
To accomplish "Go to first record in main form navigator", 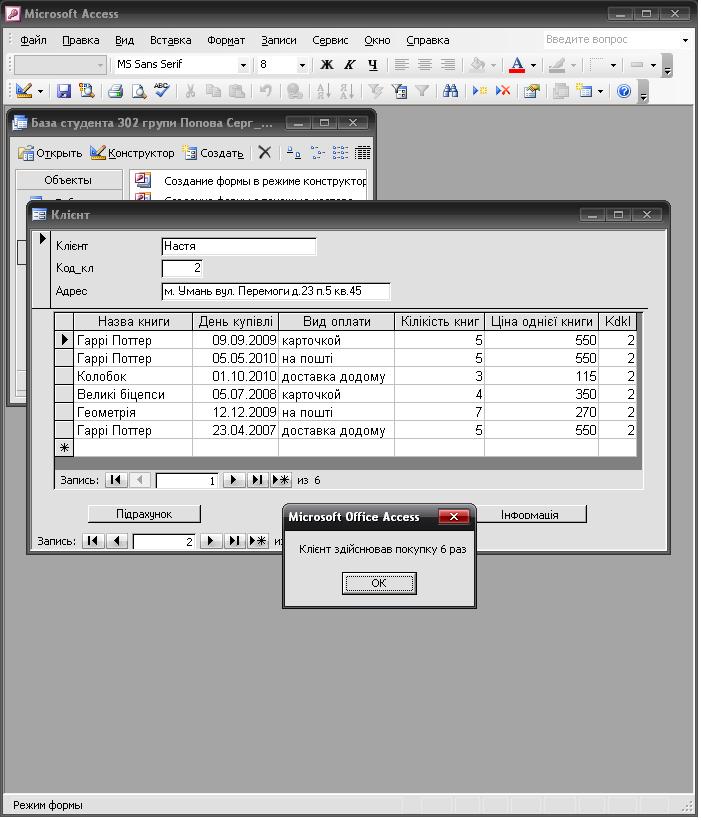I will 93,541.
